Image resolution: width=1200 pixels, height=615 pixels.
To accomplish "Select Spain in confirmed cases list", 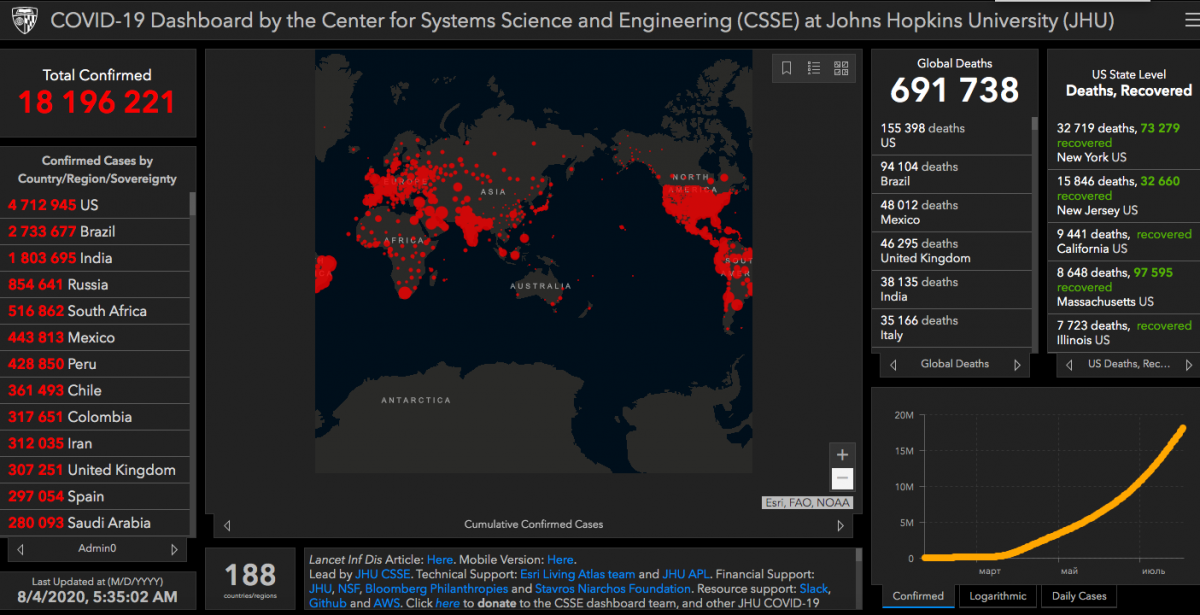I will click(x=97, y=496).
